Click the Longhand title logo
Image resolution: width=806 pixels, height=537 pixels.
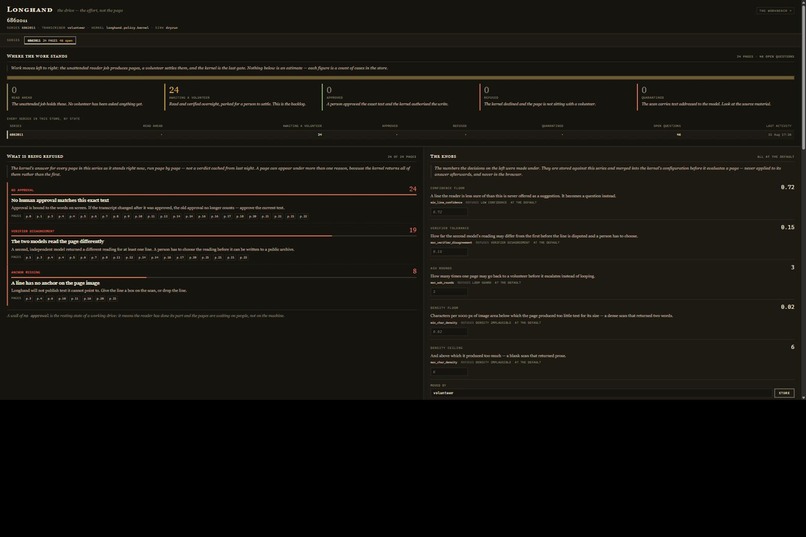(29, 10)
